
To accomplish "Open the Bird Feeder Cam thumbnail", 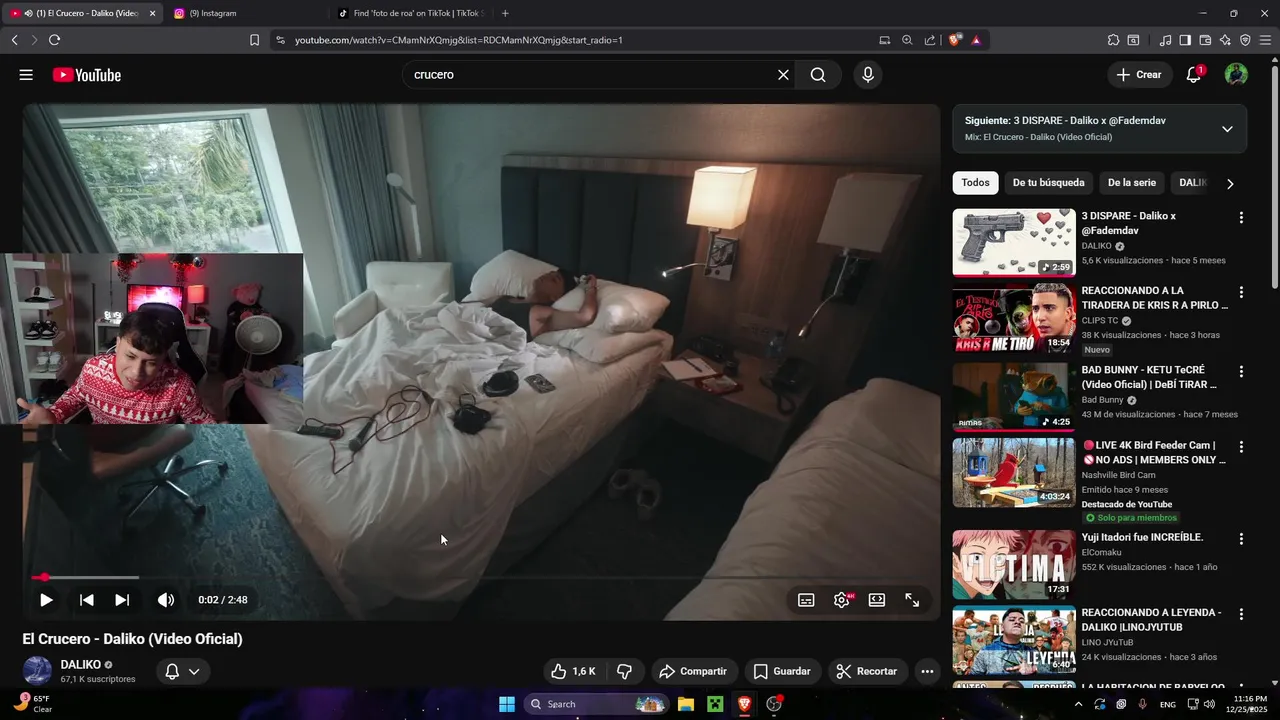I will coord(1014,472).
